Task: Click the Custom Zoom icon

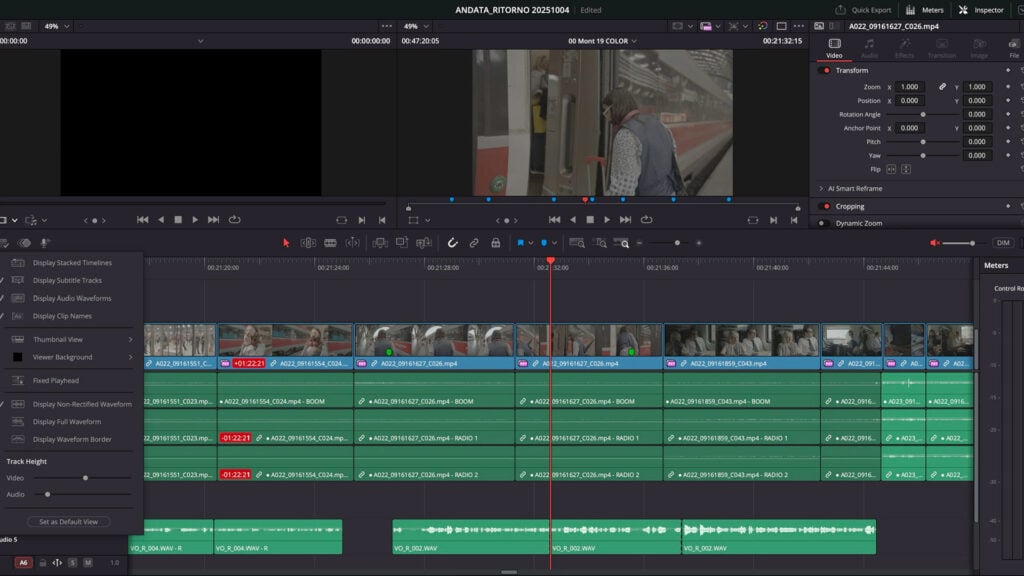Action: point(622,243)
